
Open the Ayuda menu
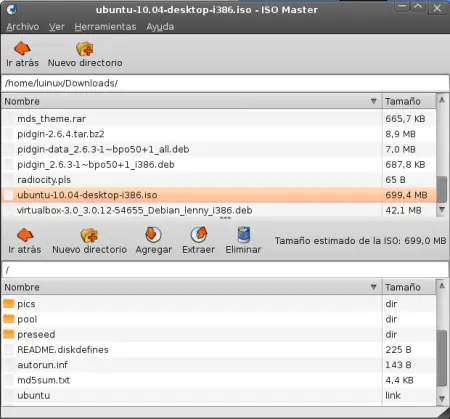[160, 27]
